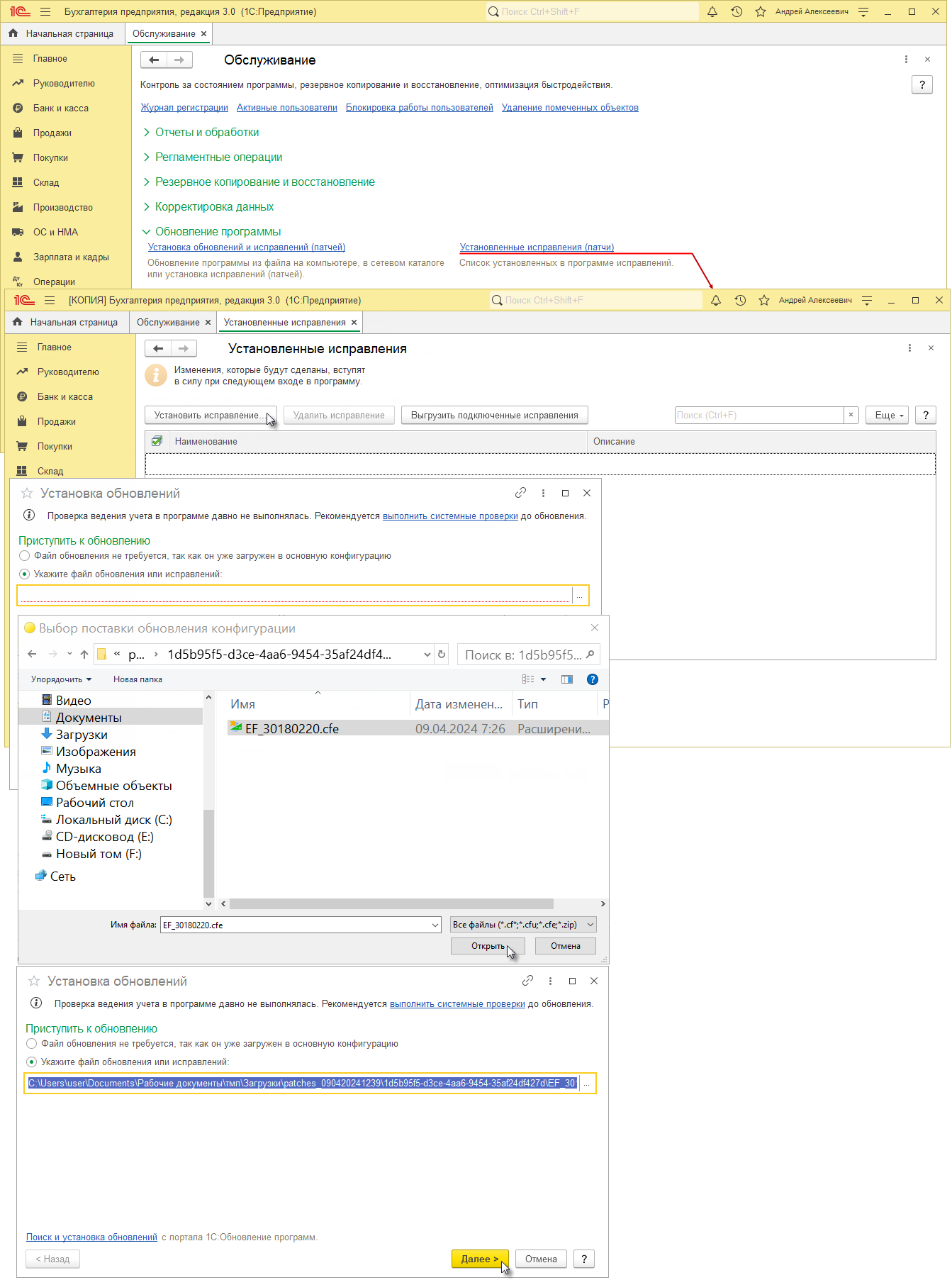This screenshot has height=1280, width=952.
Task: Click the yellow Далее button
Action: 480,1259
